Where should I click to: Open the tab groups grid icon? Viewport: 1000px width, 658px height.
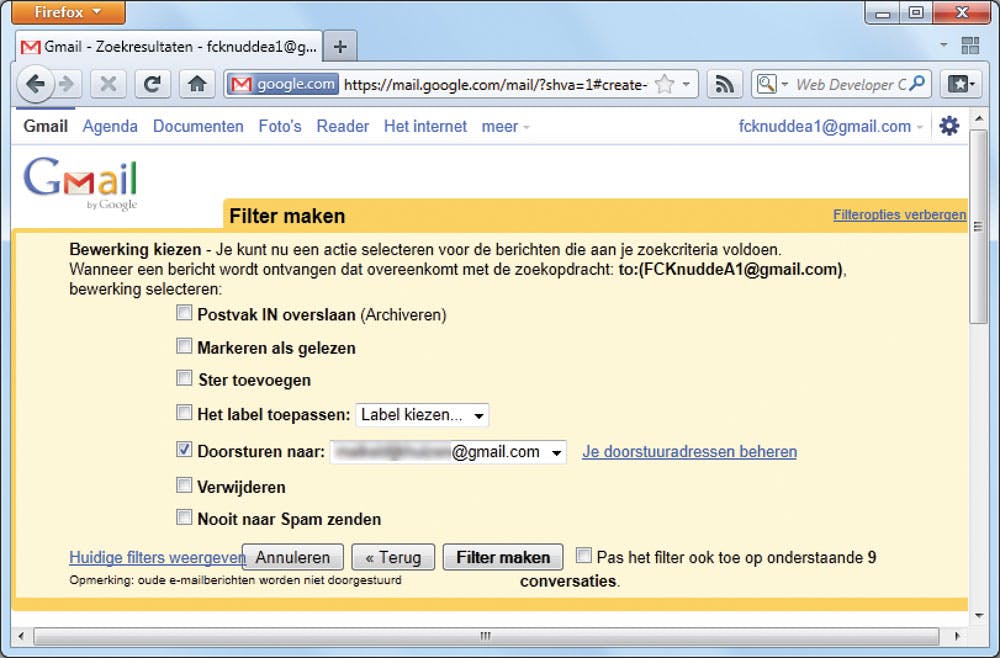970,45
